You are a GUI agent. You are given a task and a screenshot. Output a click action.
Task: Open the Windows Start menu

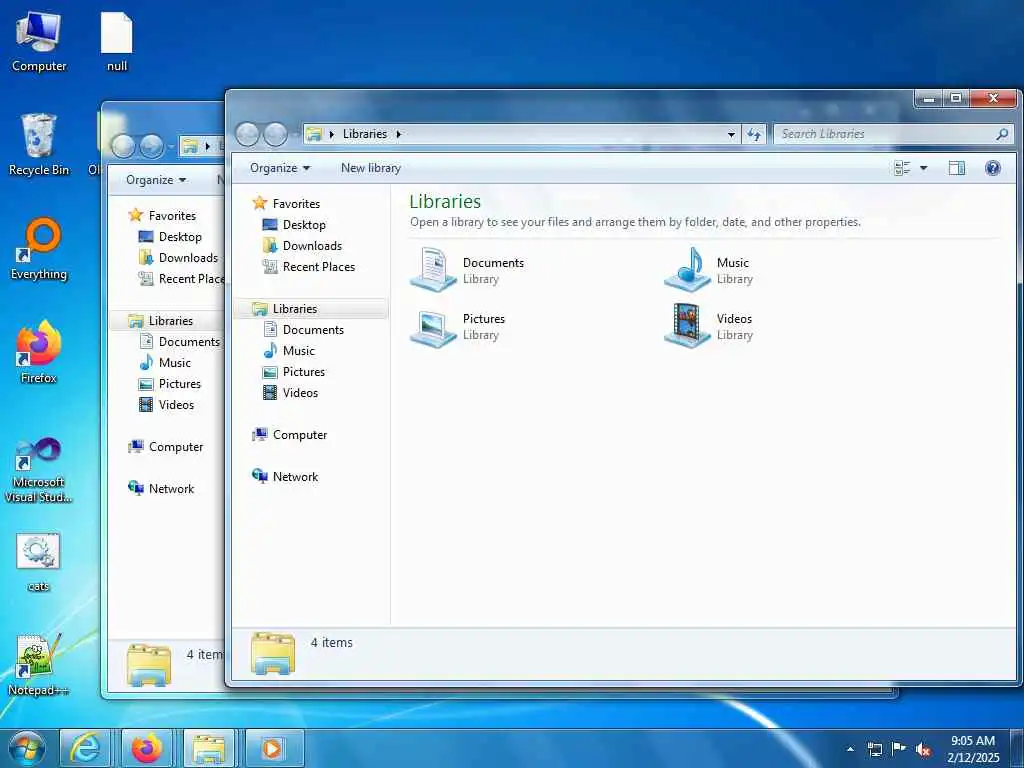click(27, 748)
